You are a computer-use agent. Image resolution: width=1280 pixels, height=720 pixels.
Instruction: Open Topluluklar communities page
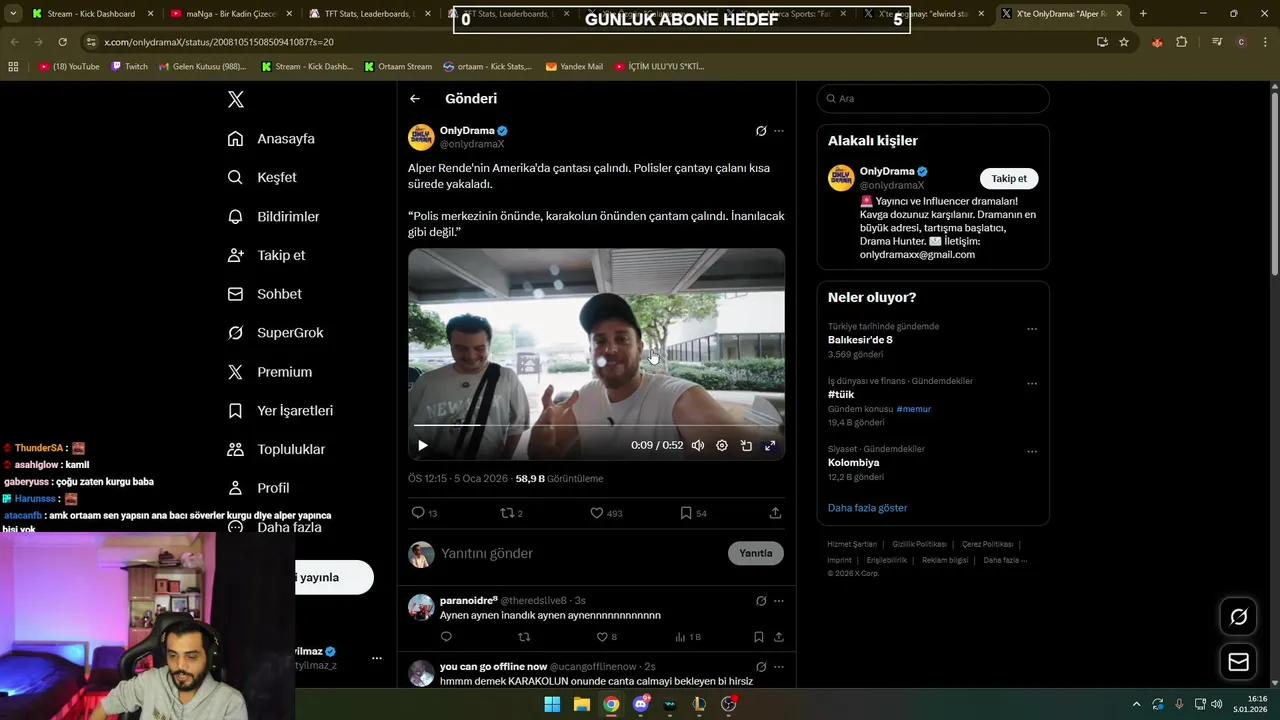click(x=276, y=449)
